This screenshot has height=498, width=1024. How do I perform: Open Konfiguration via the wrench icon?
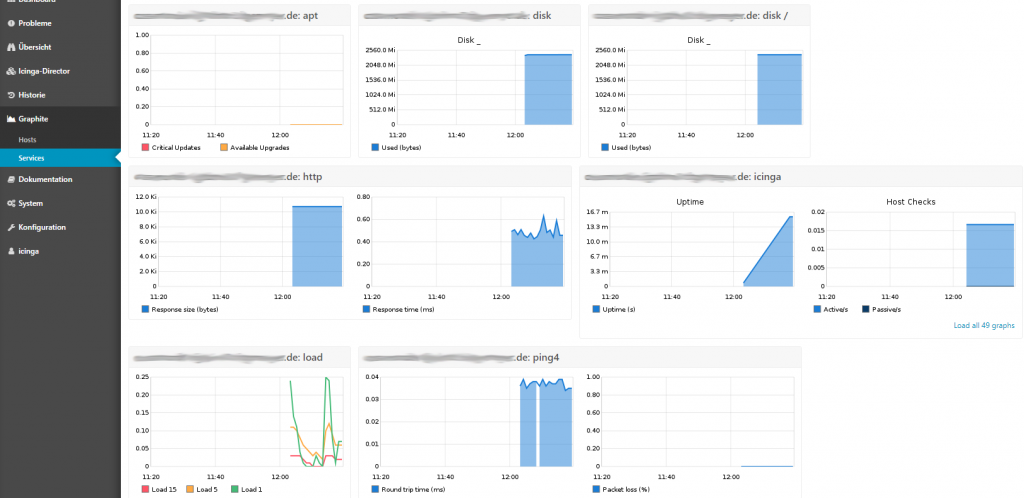(11, 227)
